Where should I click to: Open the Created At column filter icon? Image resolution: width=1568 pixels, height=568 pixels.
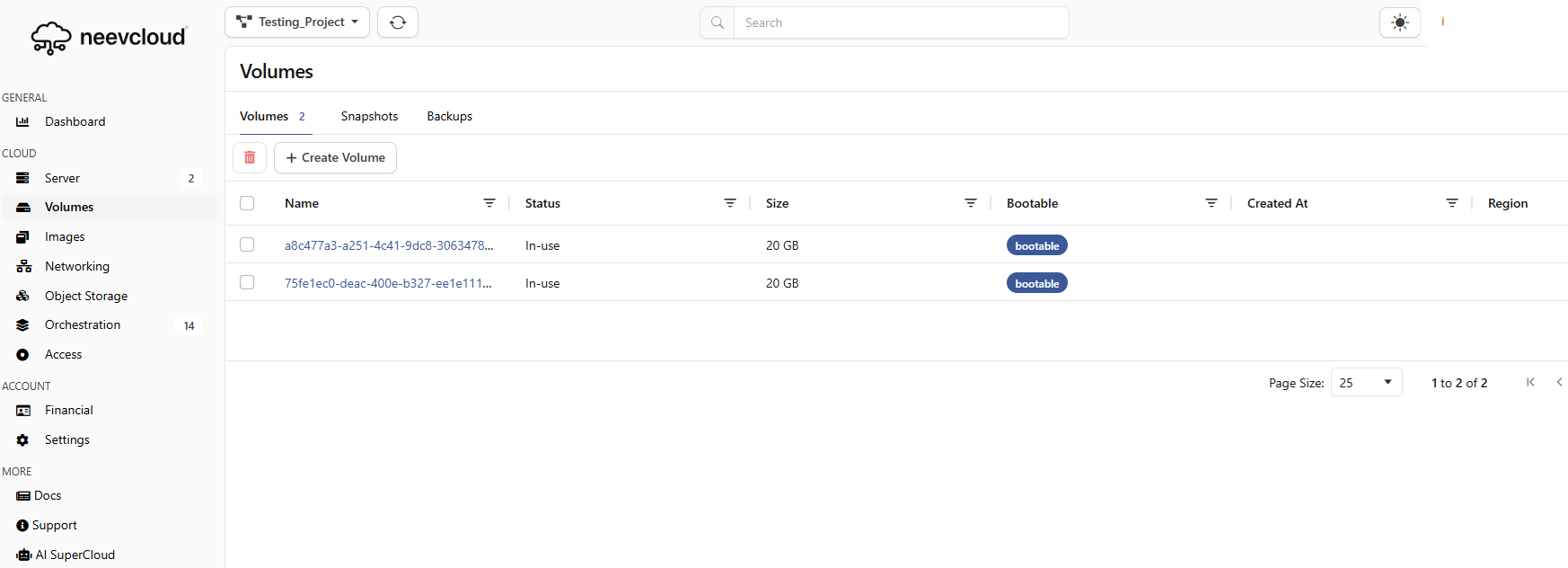tap(1452, 203)
